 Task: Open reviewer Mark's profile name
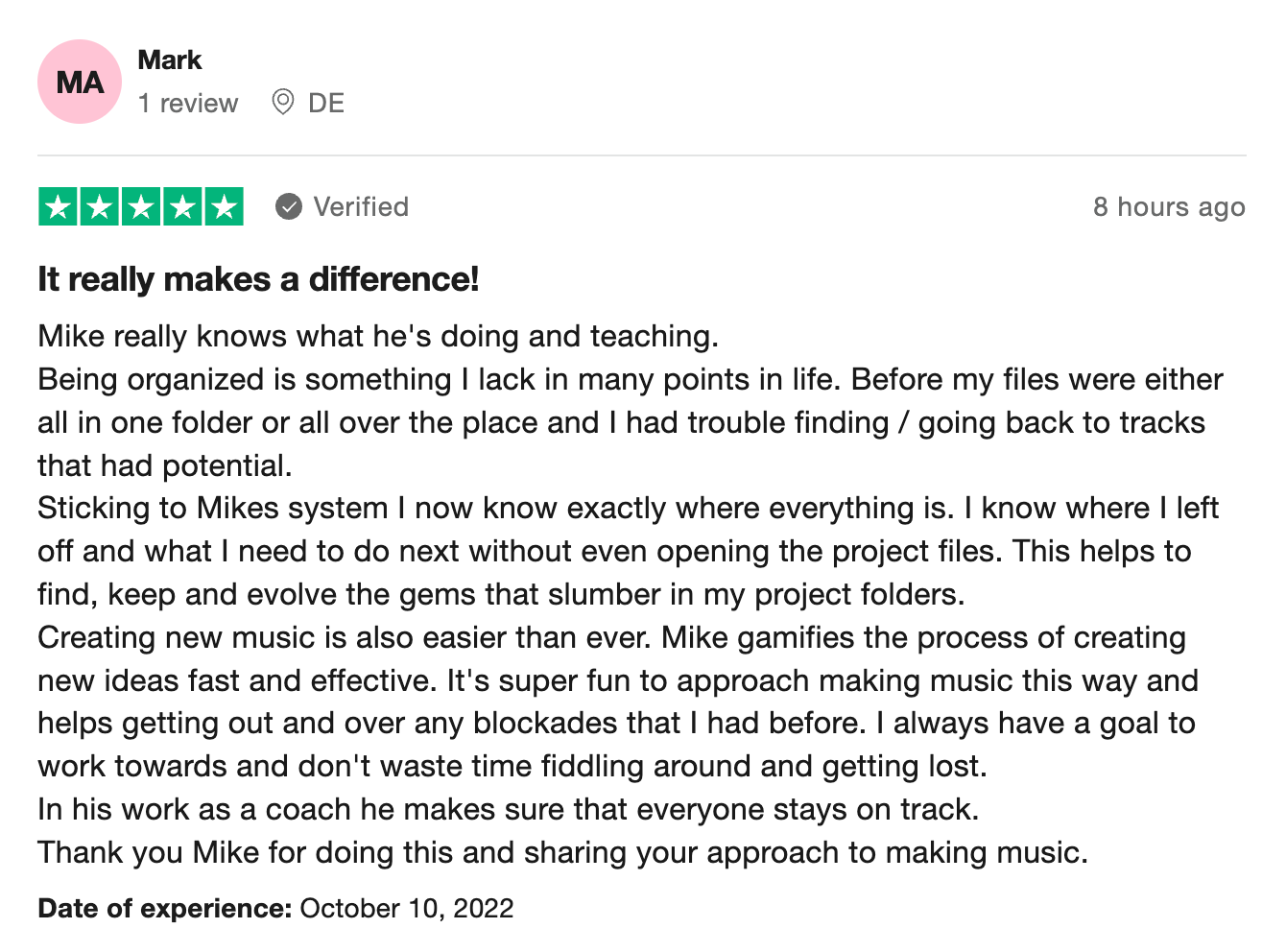(x=170, y=60)
